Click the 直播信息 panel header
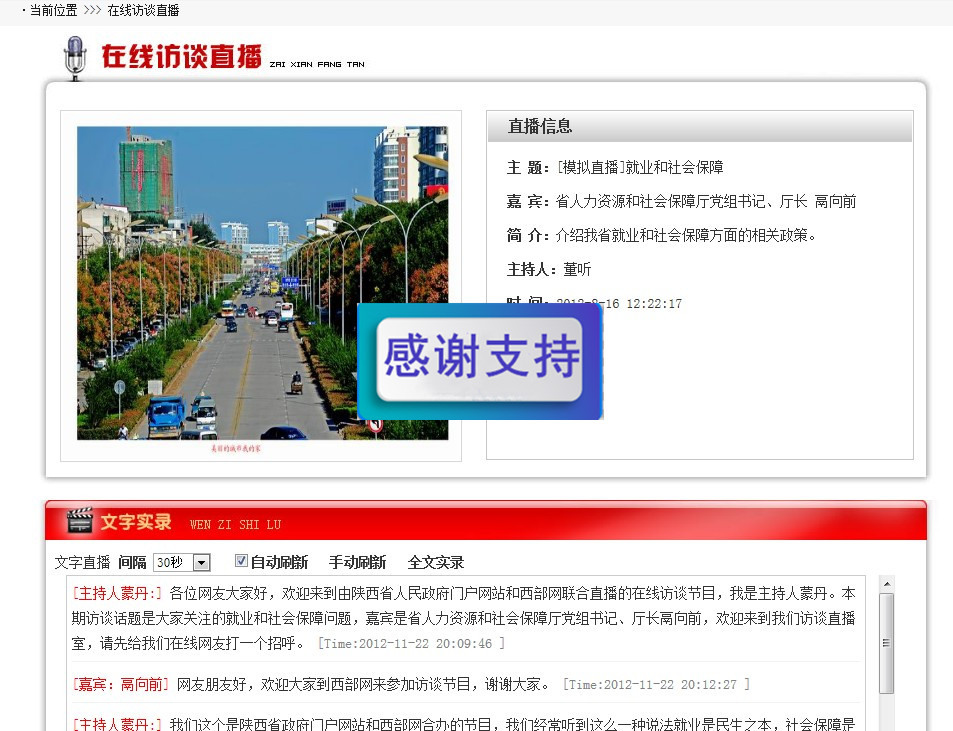 [x=700, y=126]
